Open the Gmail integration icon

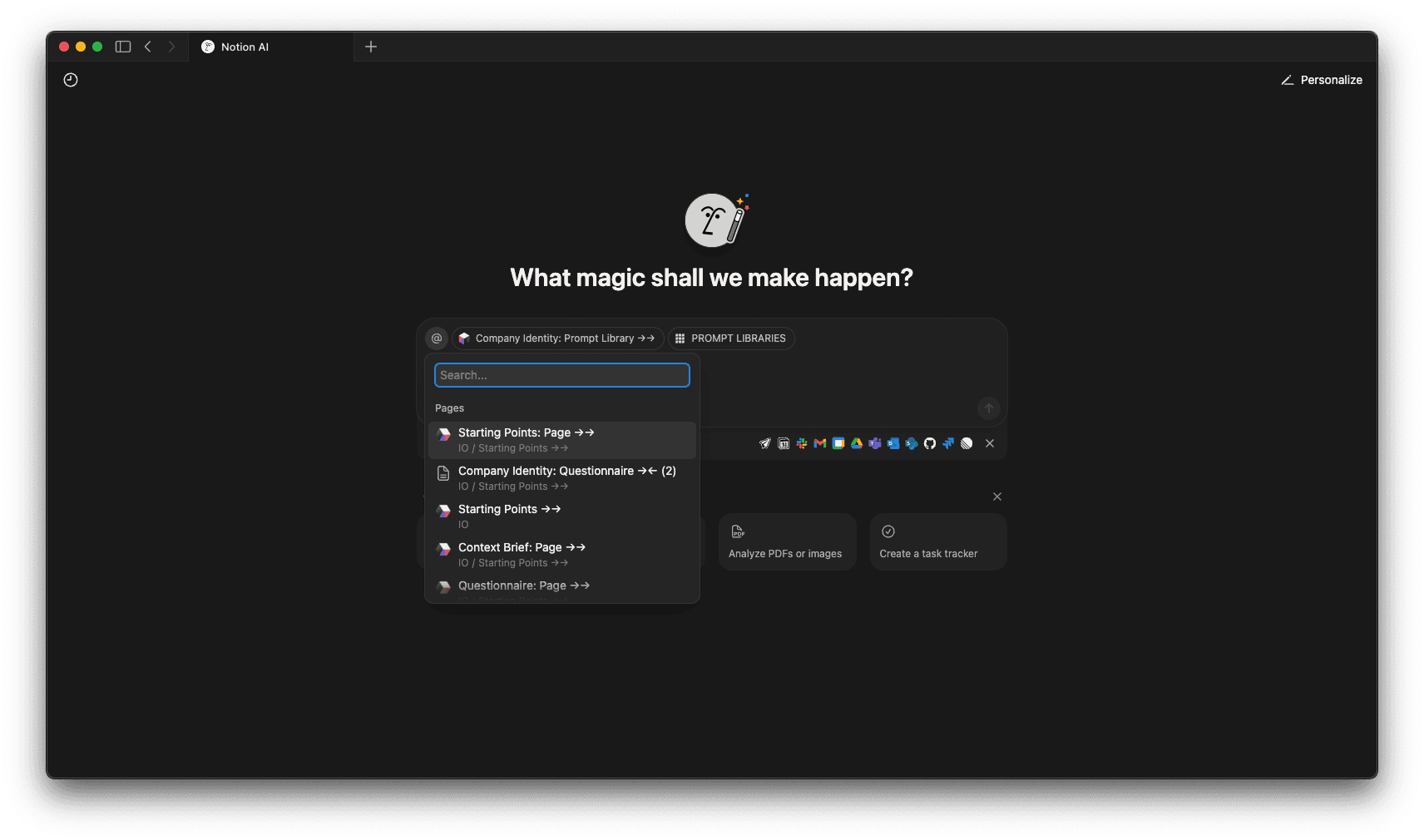820,443
